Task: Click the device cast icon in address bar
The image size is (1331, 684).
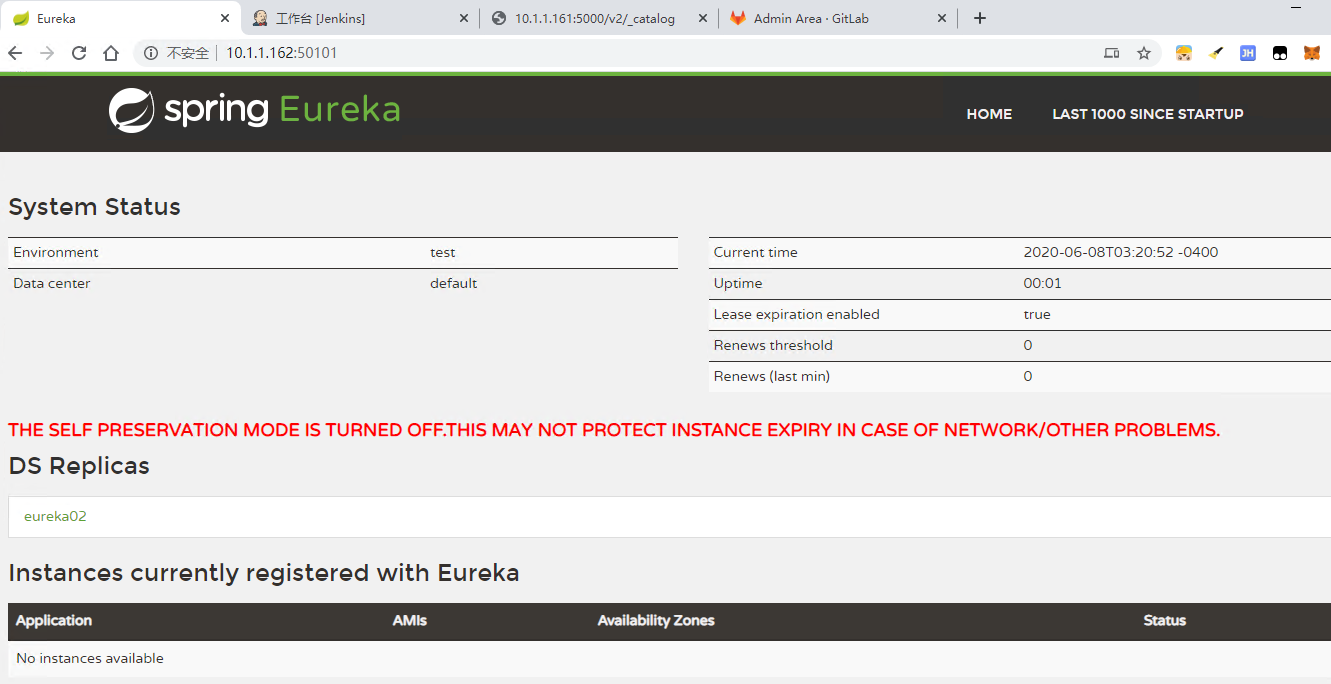Action: [x=1111, y=53]
